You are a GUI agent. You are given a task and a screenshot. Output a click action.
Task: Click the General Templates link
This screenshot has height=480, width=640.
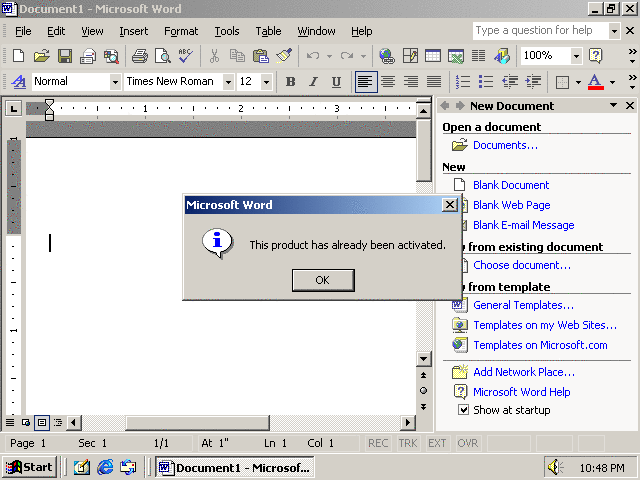pyautogui.click(x=523, y=305)
